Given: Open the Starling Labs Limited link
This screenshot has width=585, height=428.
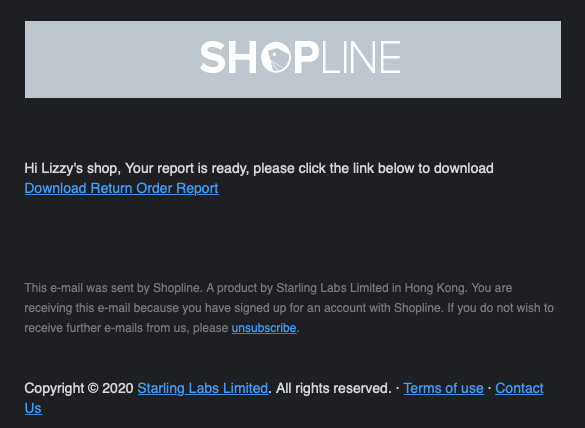Looking at the screenshot, I should (x=203, y=388).
